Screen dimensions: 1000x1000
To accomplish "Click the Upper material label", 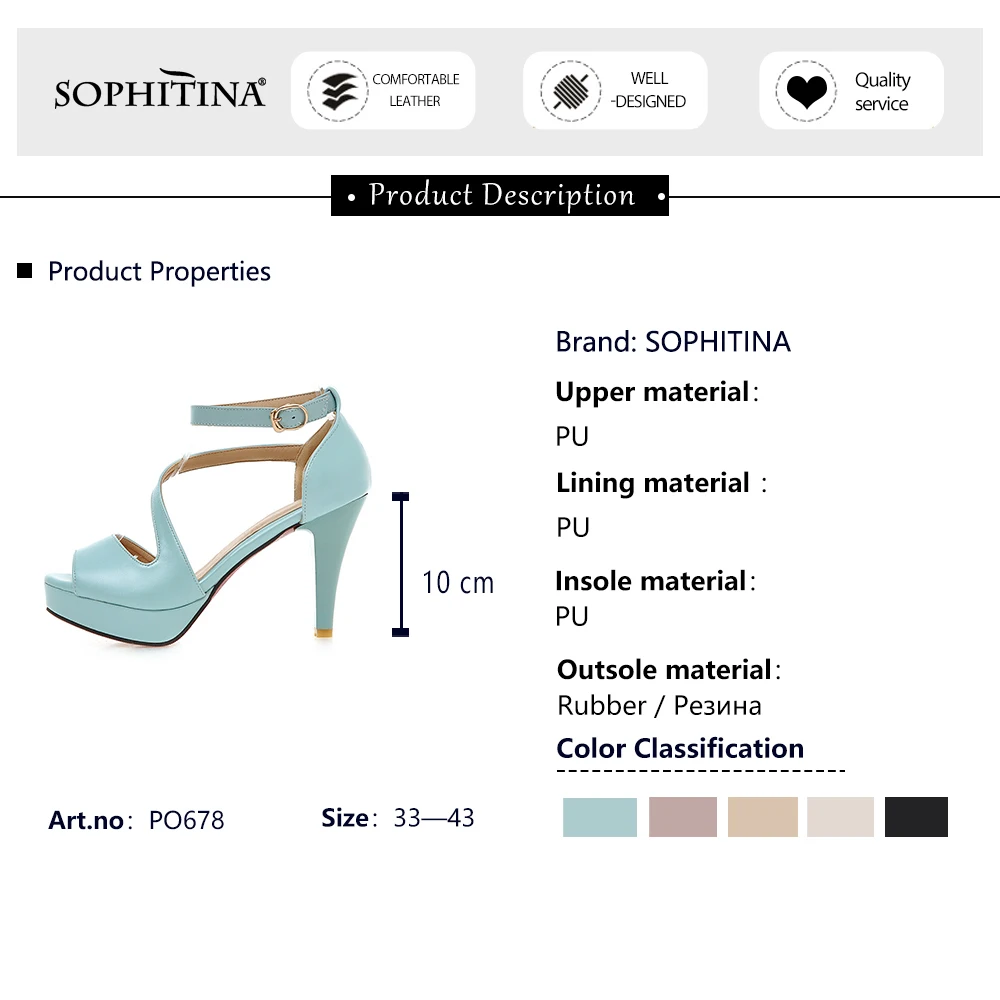I will pos(653,392).
